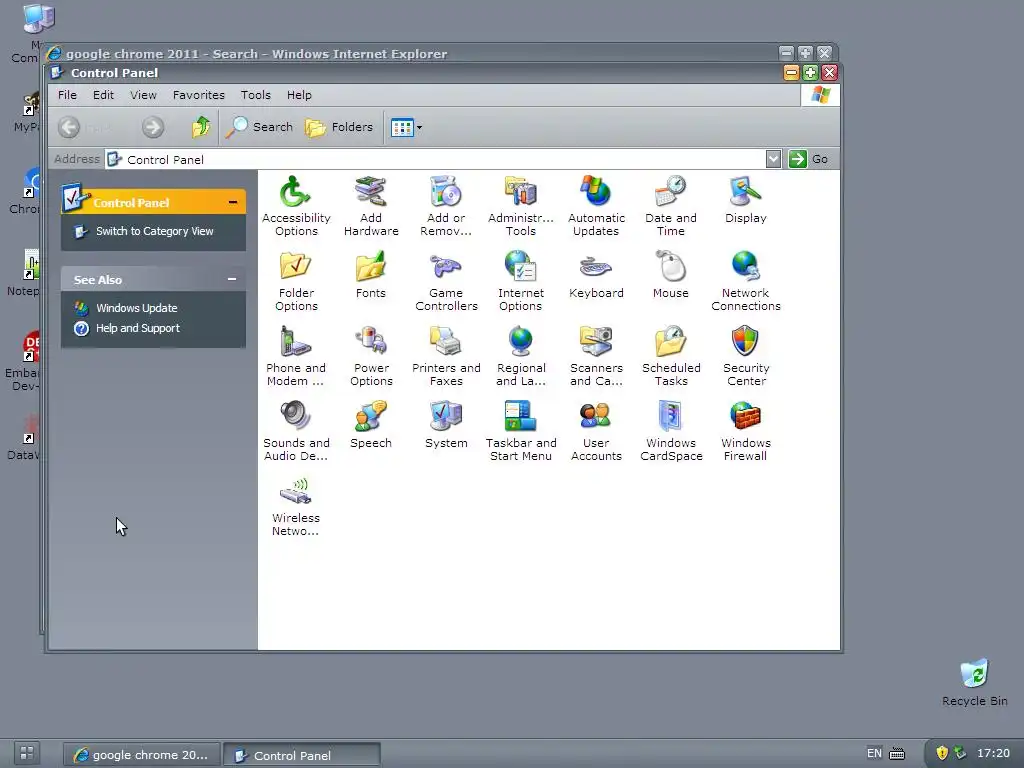
Task: Select the Recycle Bin desktop icon
Action: coord(974,683)
